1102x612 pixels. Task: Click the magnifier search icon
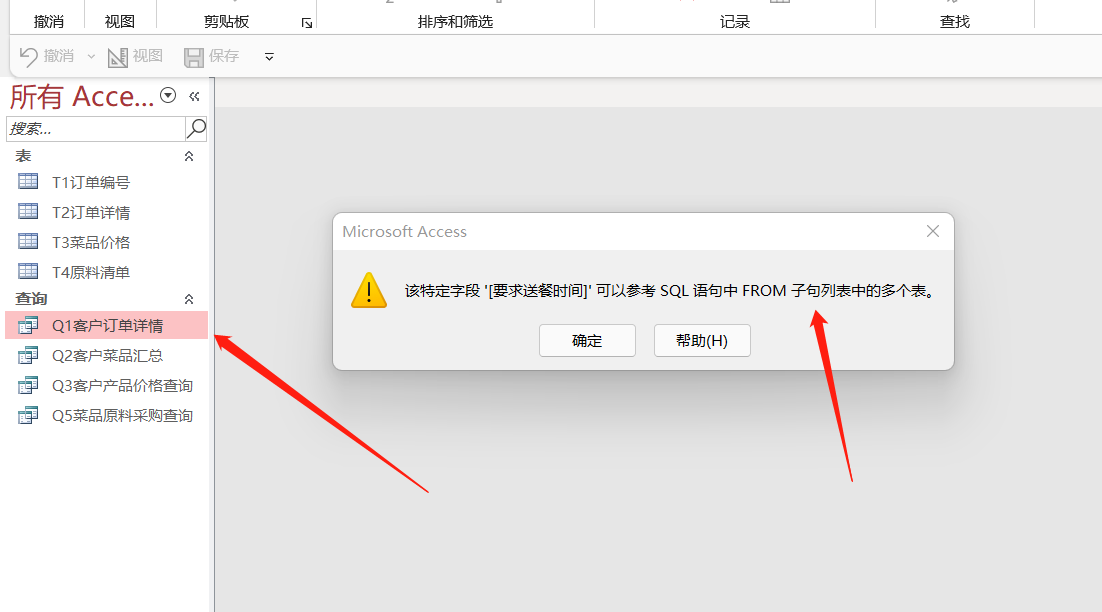click(196, 129)
